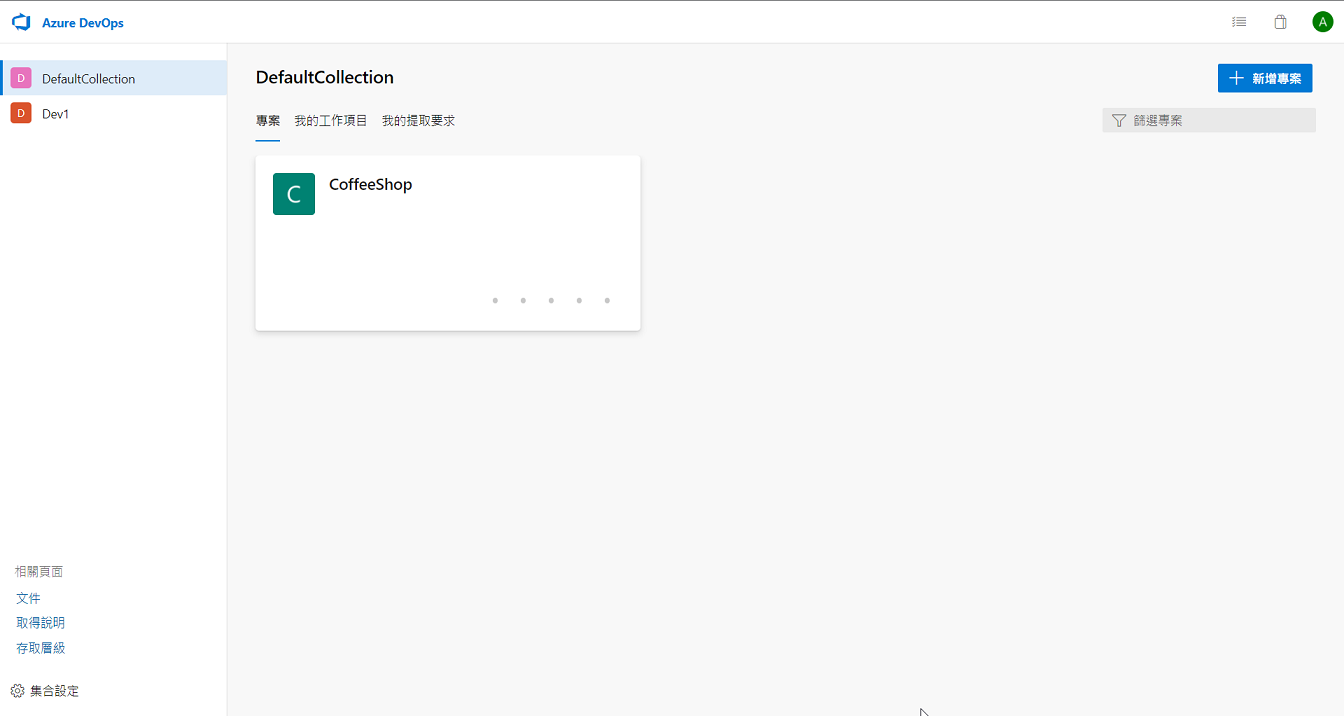Image resolution: width=1344 pixels, height=716 pixels.
Task: Click the work items list icon in header
Action: coord(1239,21)
